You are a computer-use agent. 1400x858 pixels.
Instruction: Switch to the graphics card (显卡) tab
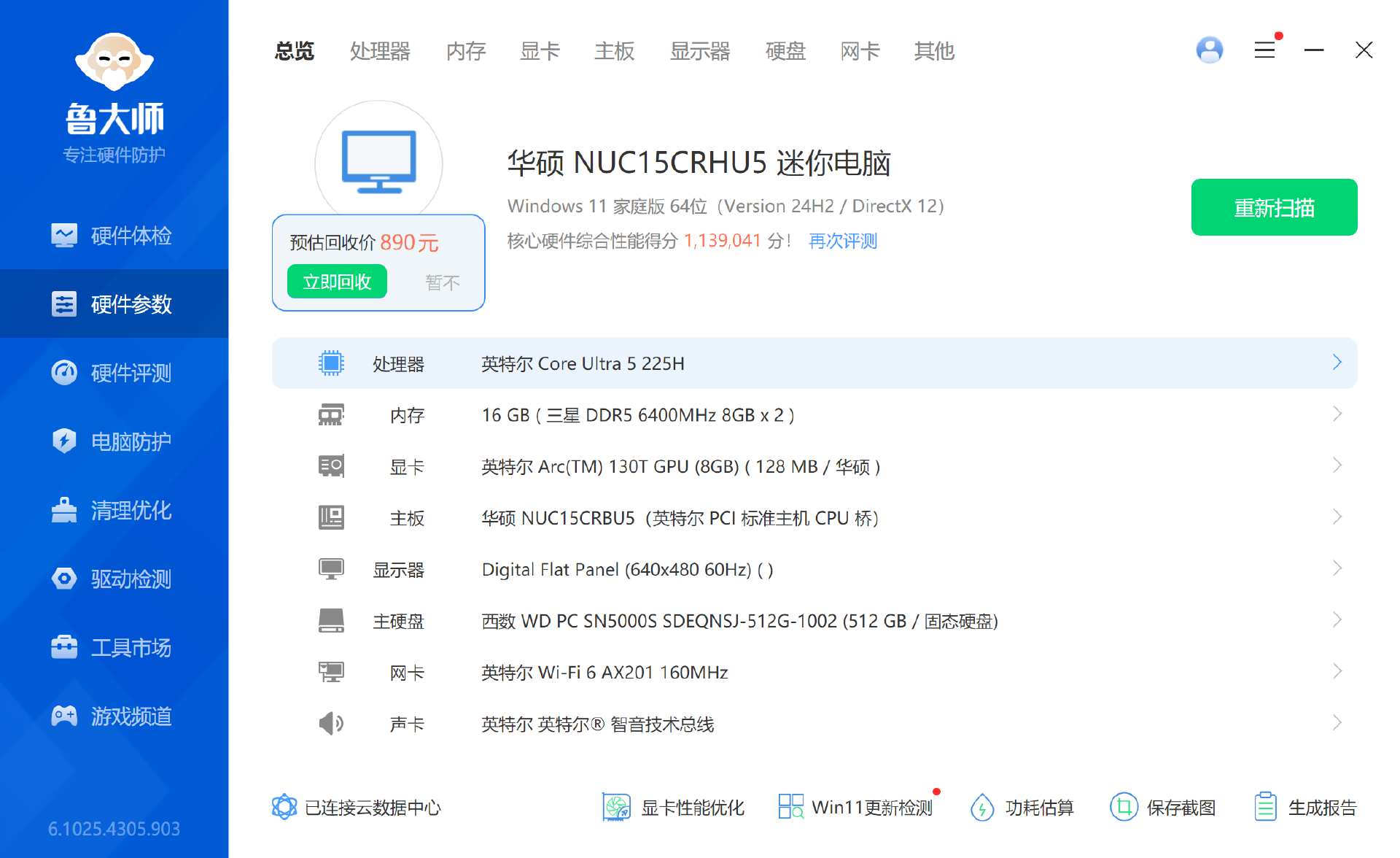coord(540,51)
